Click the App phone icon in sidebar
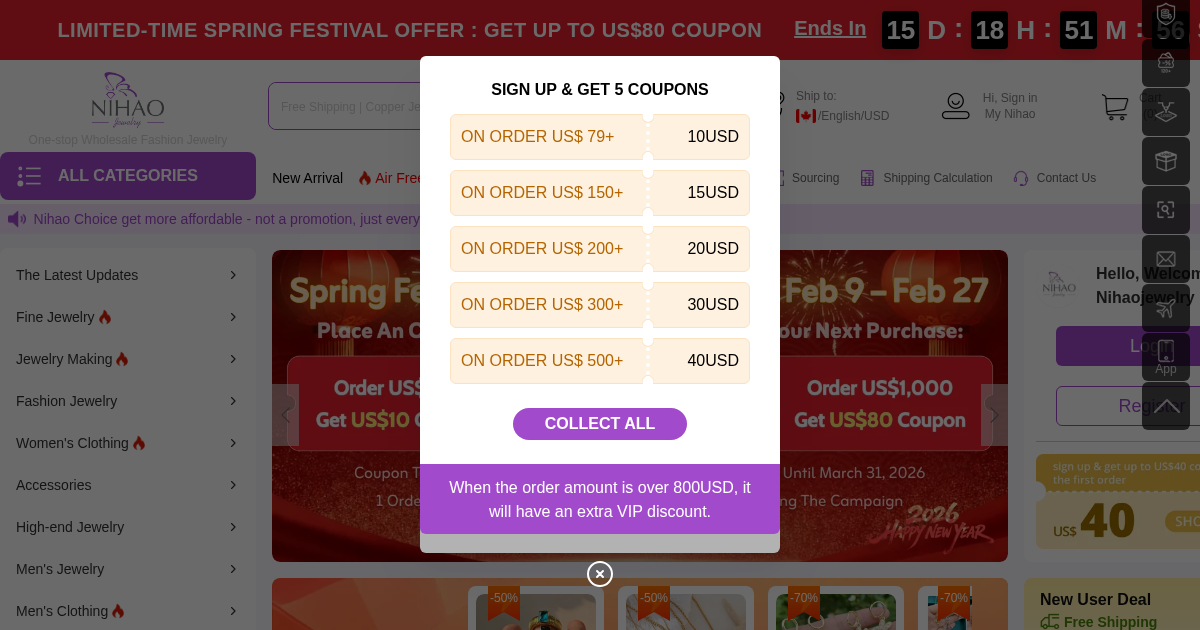The height and width of the screenshot is (630, 1200). coord(1165,356)
